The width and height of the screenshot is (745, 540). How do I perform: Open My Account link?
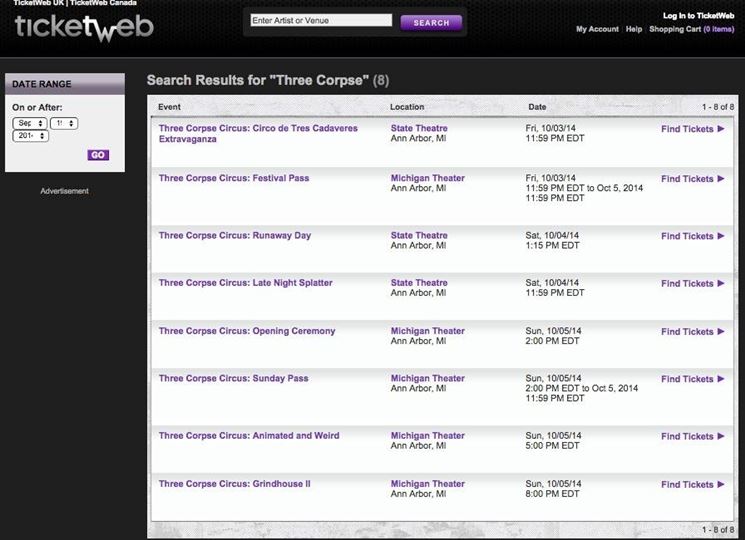(597, 29)
